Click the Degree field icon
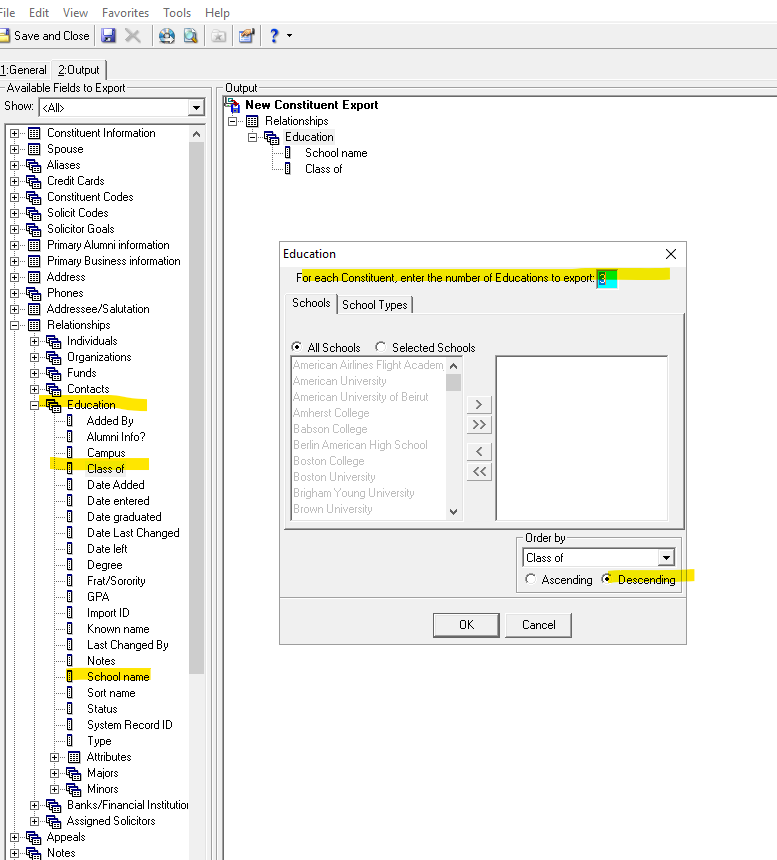Image resolution: width=777 pixels, height=860 pixels. (x=70, y=565)
